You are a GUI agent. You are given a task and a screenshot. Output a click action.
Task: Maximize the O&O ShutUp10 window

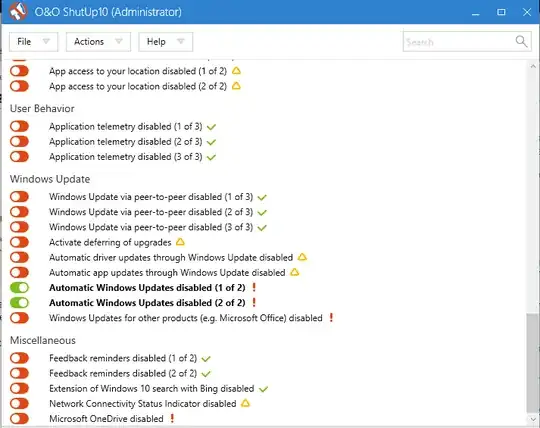click(501, 12)
